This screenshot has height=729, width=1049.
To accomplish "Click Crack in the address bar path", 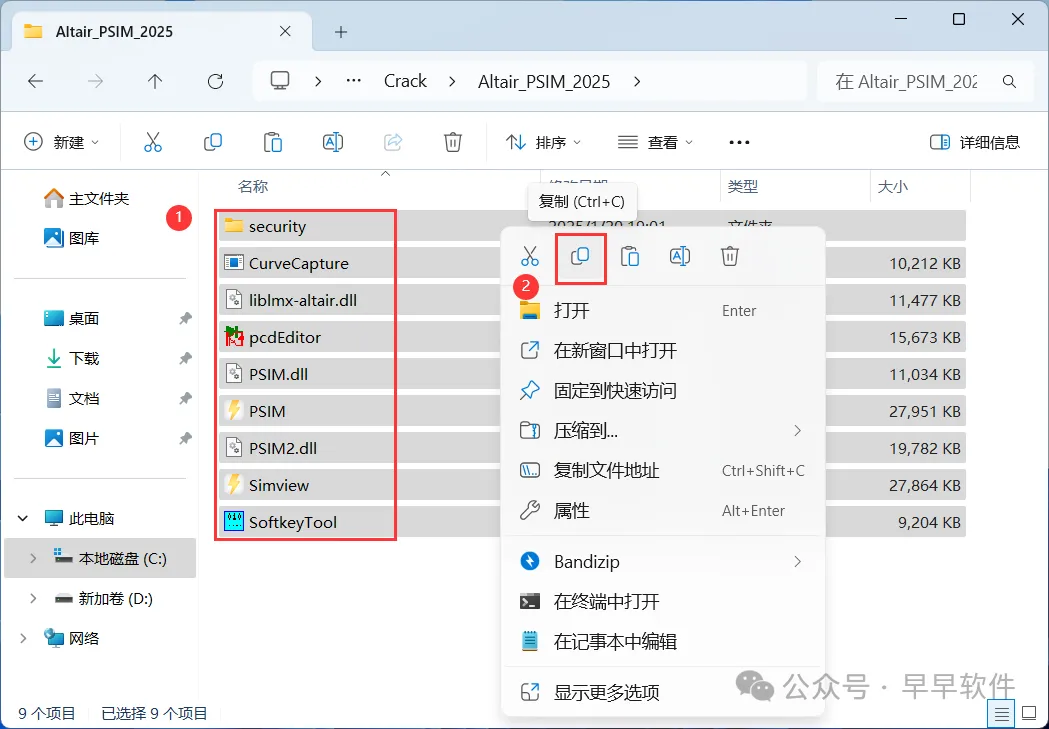I will (x=405, y=81).
